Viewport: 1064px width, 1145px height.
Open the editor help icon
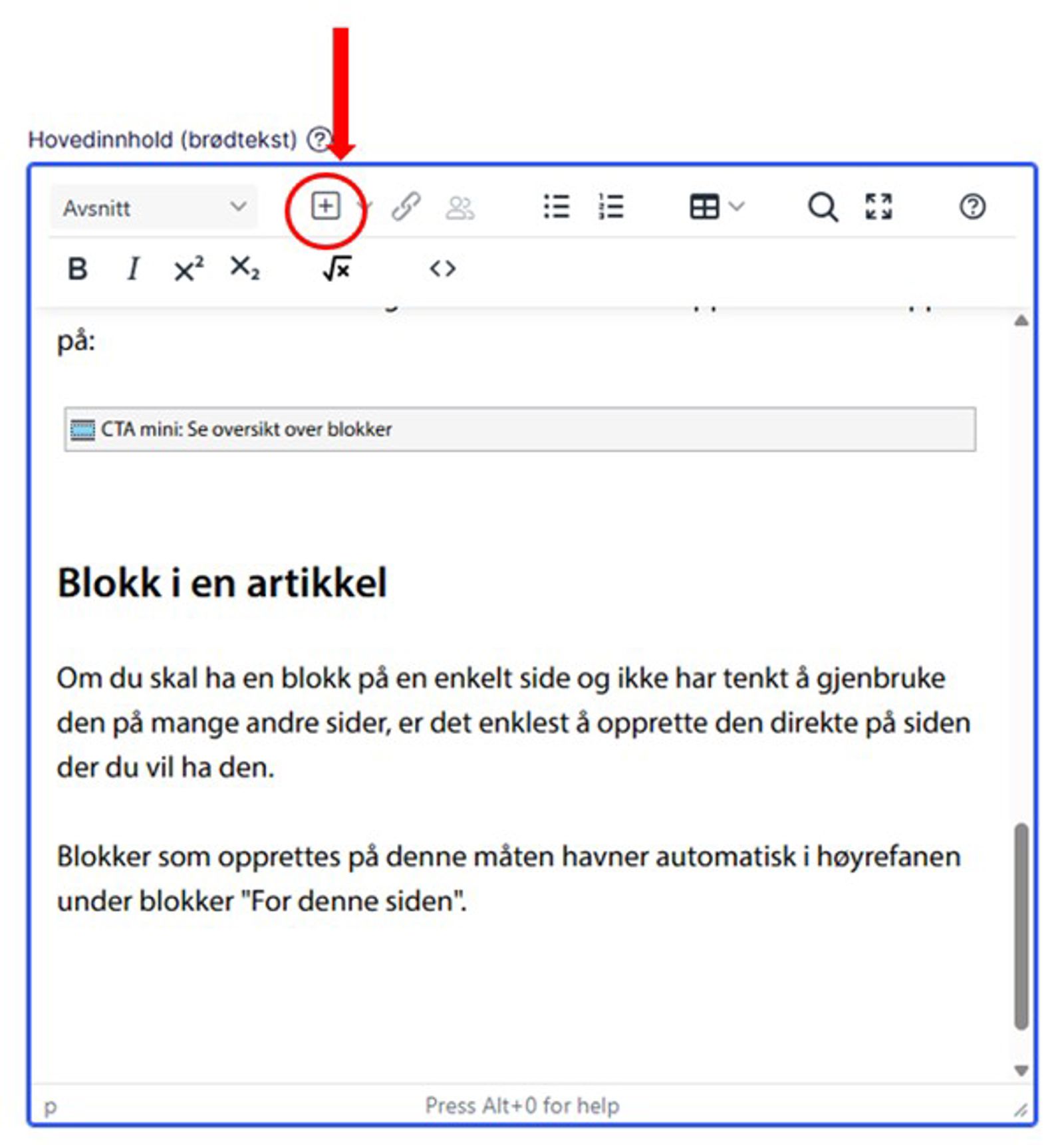pos(972,207)
